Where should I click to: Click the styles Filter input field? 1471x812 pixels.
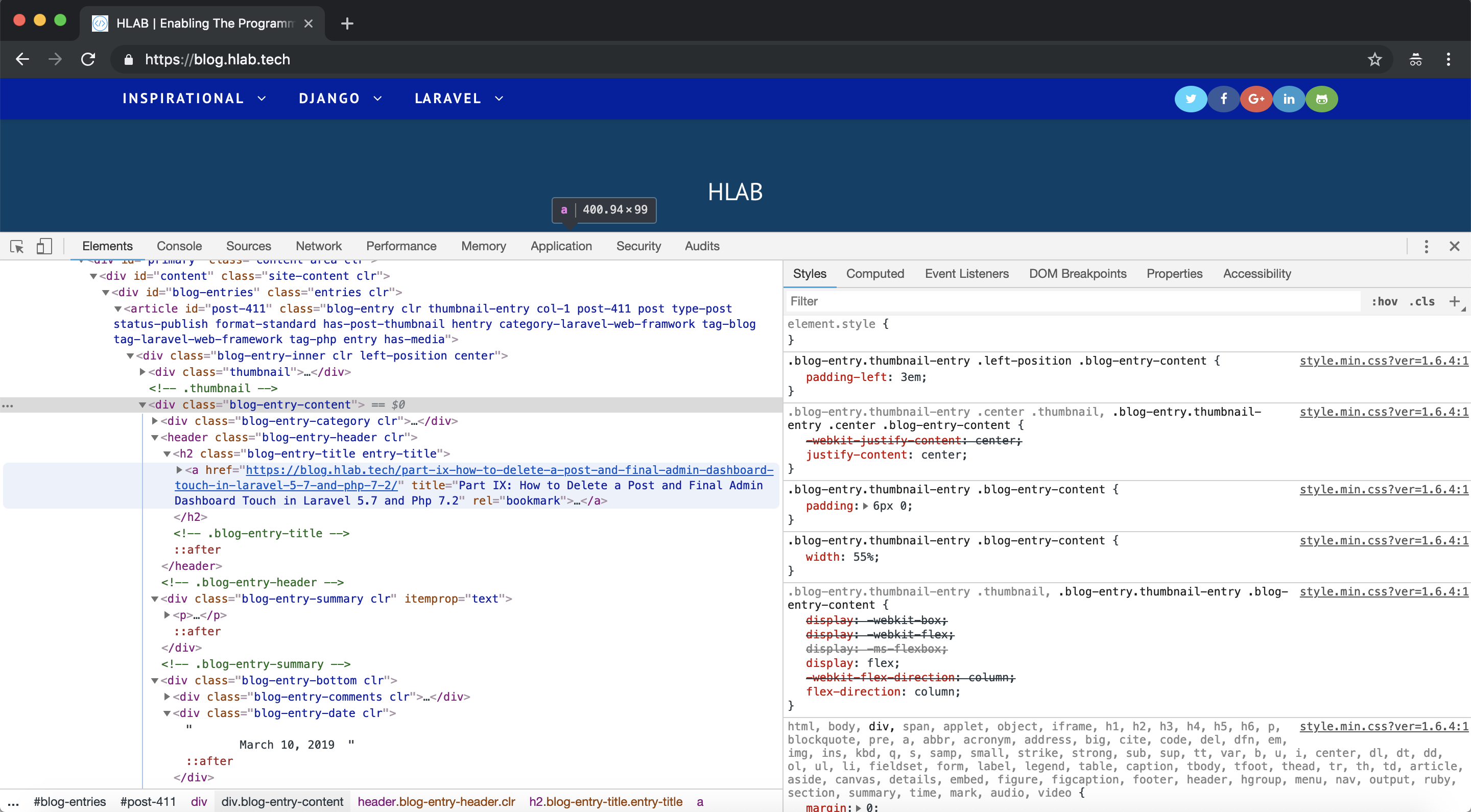click(1073, 301)
